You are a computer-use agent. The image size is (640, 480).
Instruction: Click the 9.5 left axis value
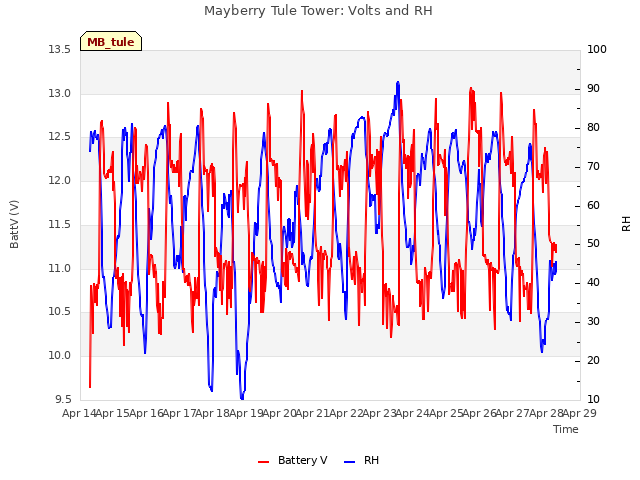(62, 399)
